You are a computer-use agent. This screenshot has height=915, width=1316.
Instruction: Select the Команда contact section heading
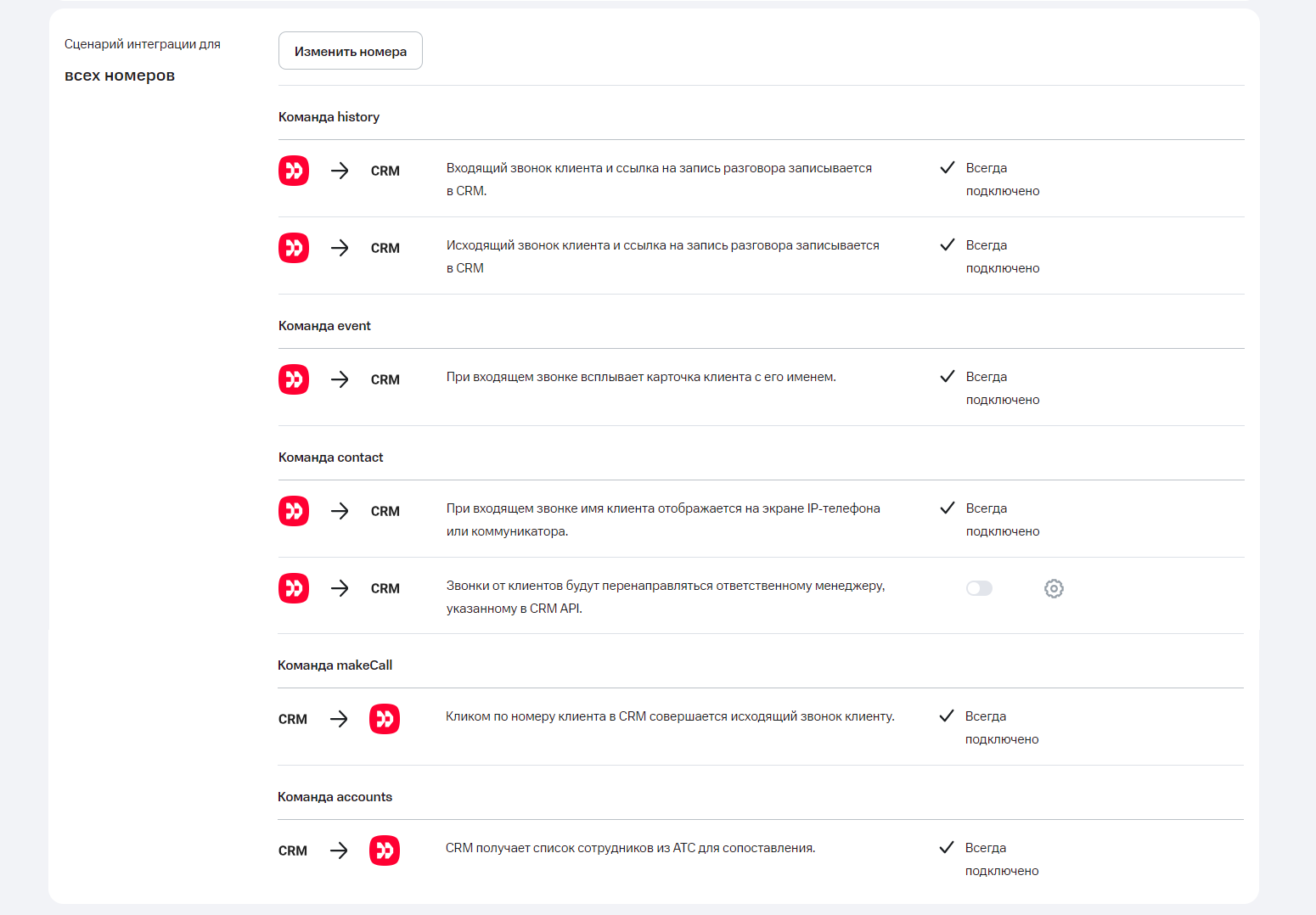330,457
